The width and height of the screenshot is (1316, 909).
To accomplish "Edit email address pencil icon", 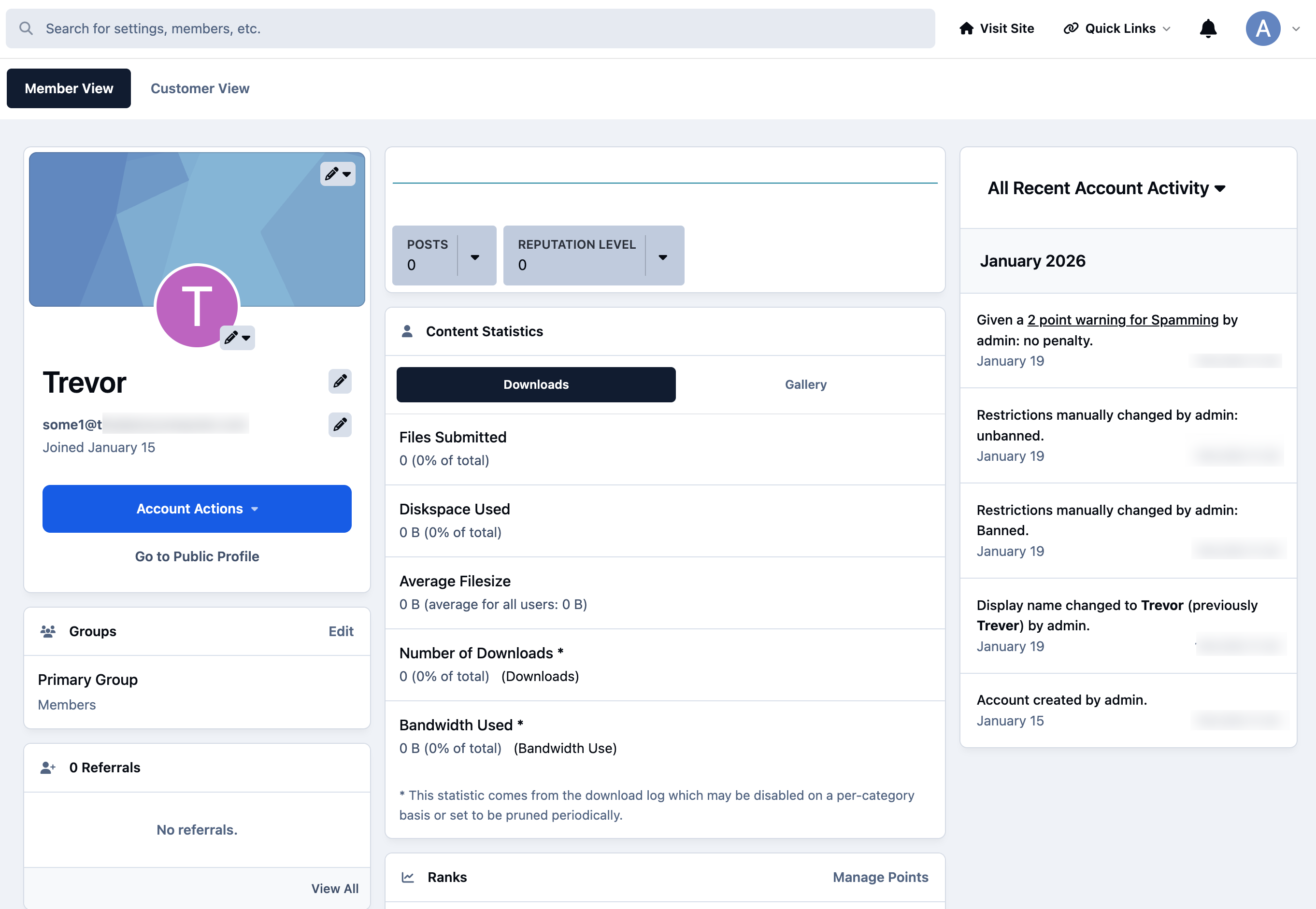I will [340, 425].
